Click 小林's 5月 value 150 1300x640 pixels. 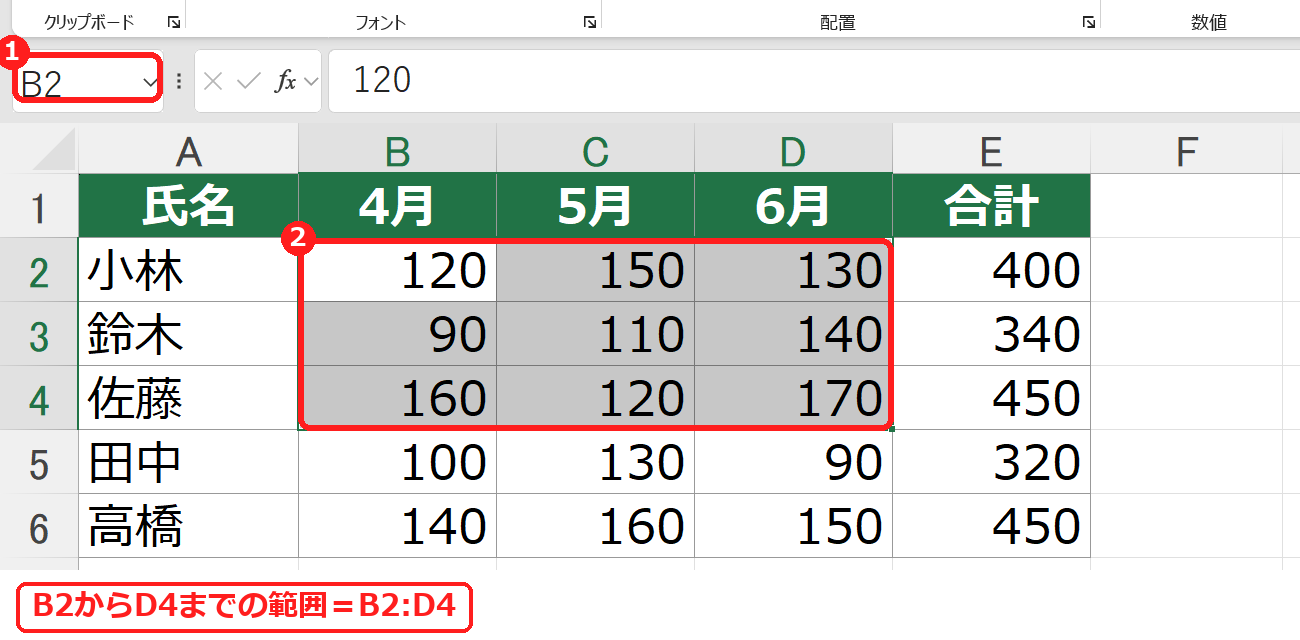[x=596, y=270]
